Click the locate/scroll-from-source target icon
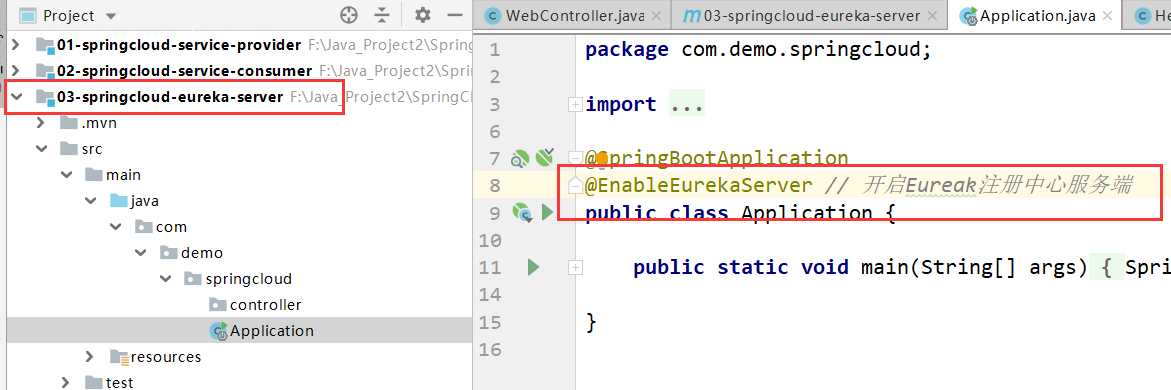 click(x=349, y=15)
